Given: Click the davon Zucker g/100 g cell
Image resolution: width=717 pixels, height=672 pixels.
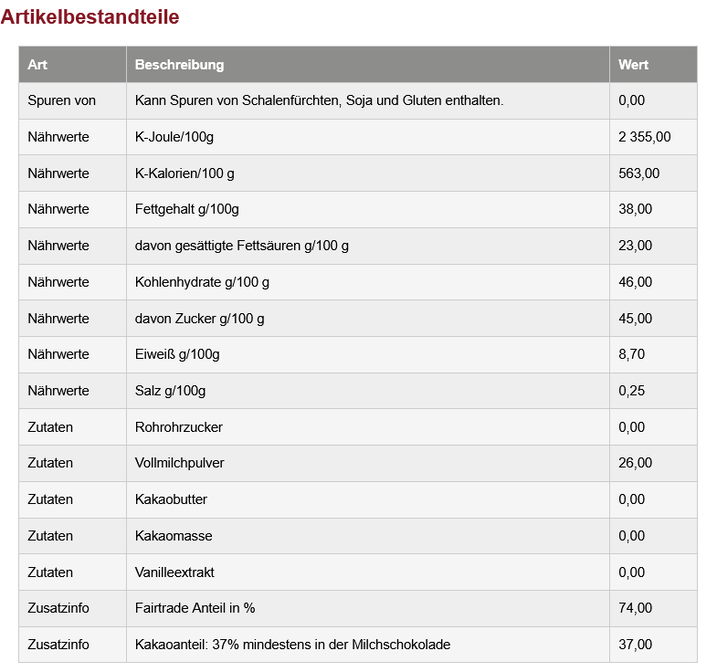Looking at the screenshot, I should [200, 318].
